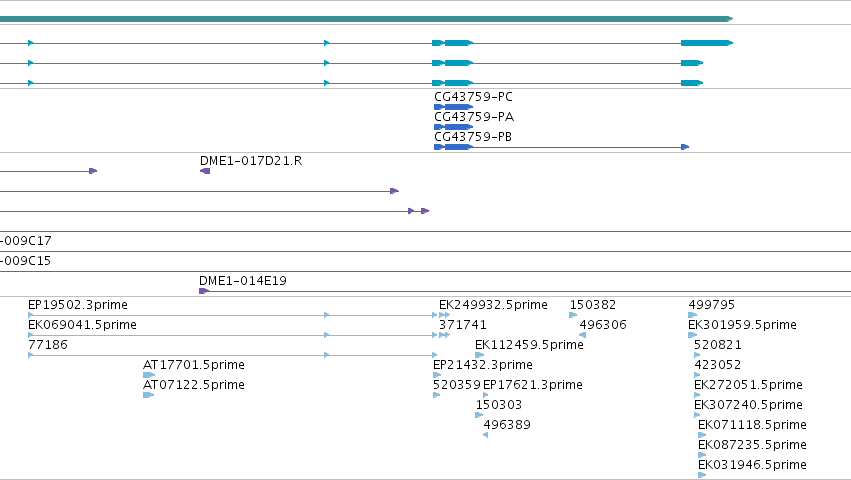Click the 499795 feature label
The width and height of the screenshot is (851, 480).
point(712,305)
